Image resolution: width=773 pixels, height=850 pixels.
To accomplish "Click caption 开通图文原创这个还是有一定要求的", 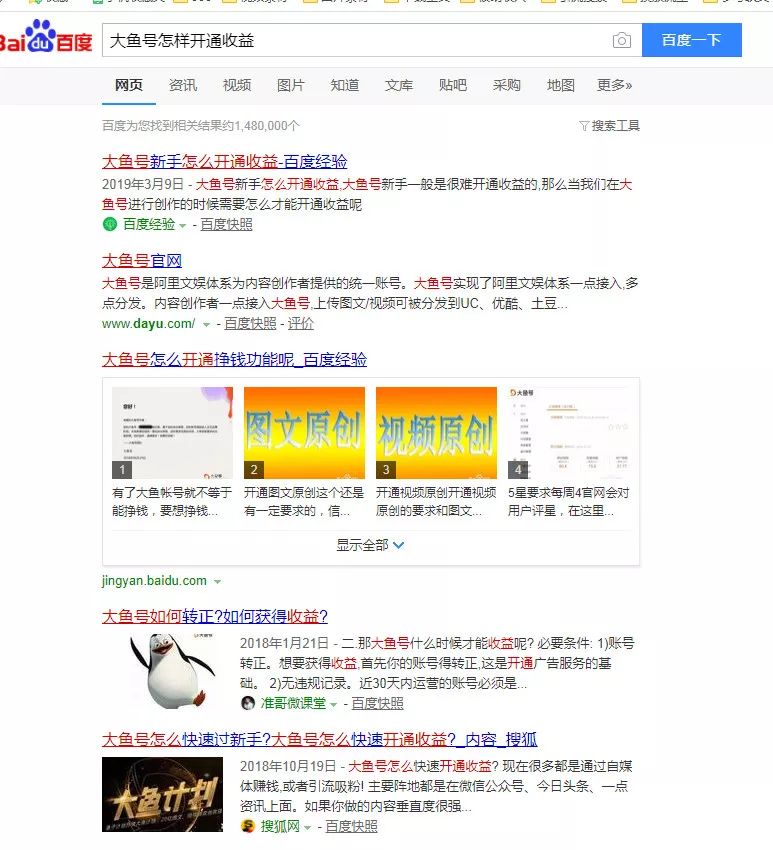I will [304, 501].
